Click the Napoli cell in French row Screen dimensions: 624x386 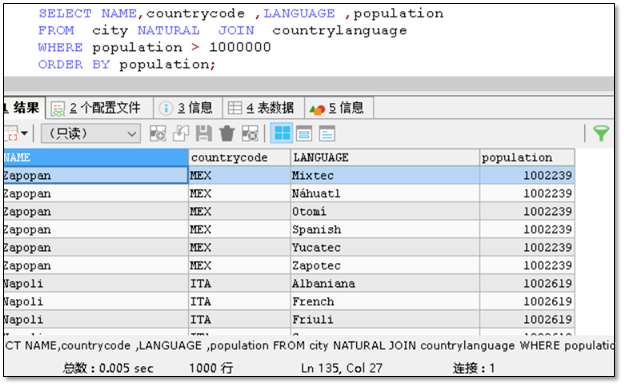click(96, 302)
